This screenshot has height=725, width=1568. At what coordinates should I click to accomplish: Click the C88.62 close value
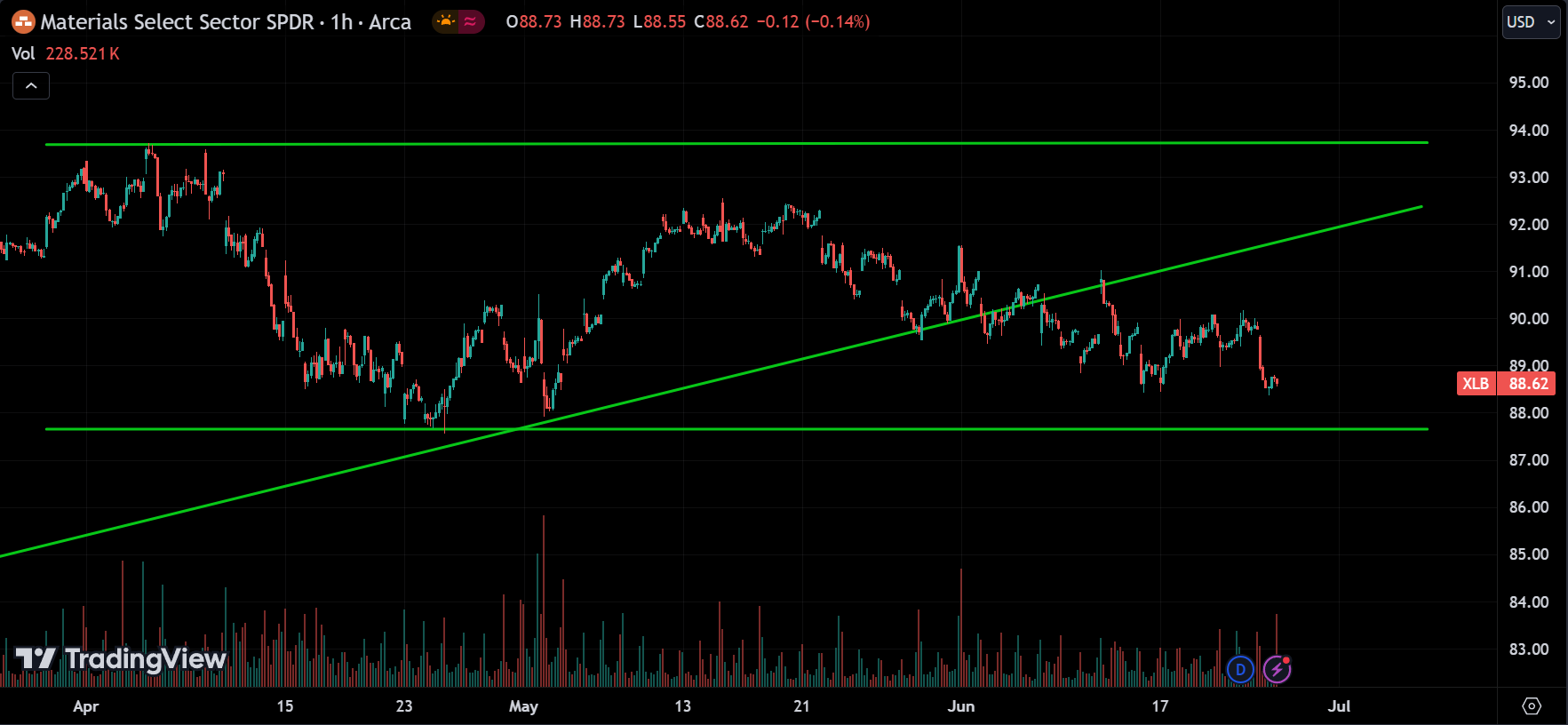[x=720, y=21]
